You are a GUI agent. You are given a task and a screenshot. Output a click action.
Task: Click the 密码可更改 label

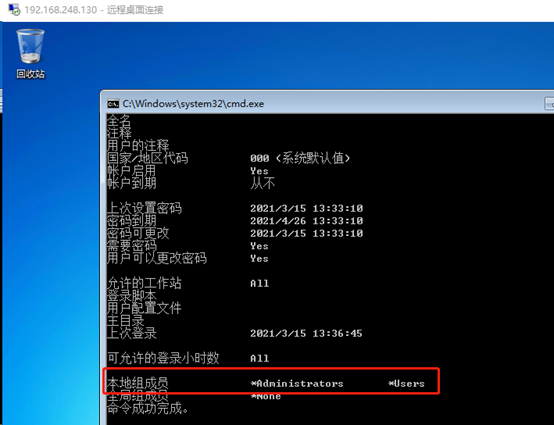pyautogui.click(x=138, y=233)
